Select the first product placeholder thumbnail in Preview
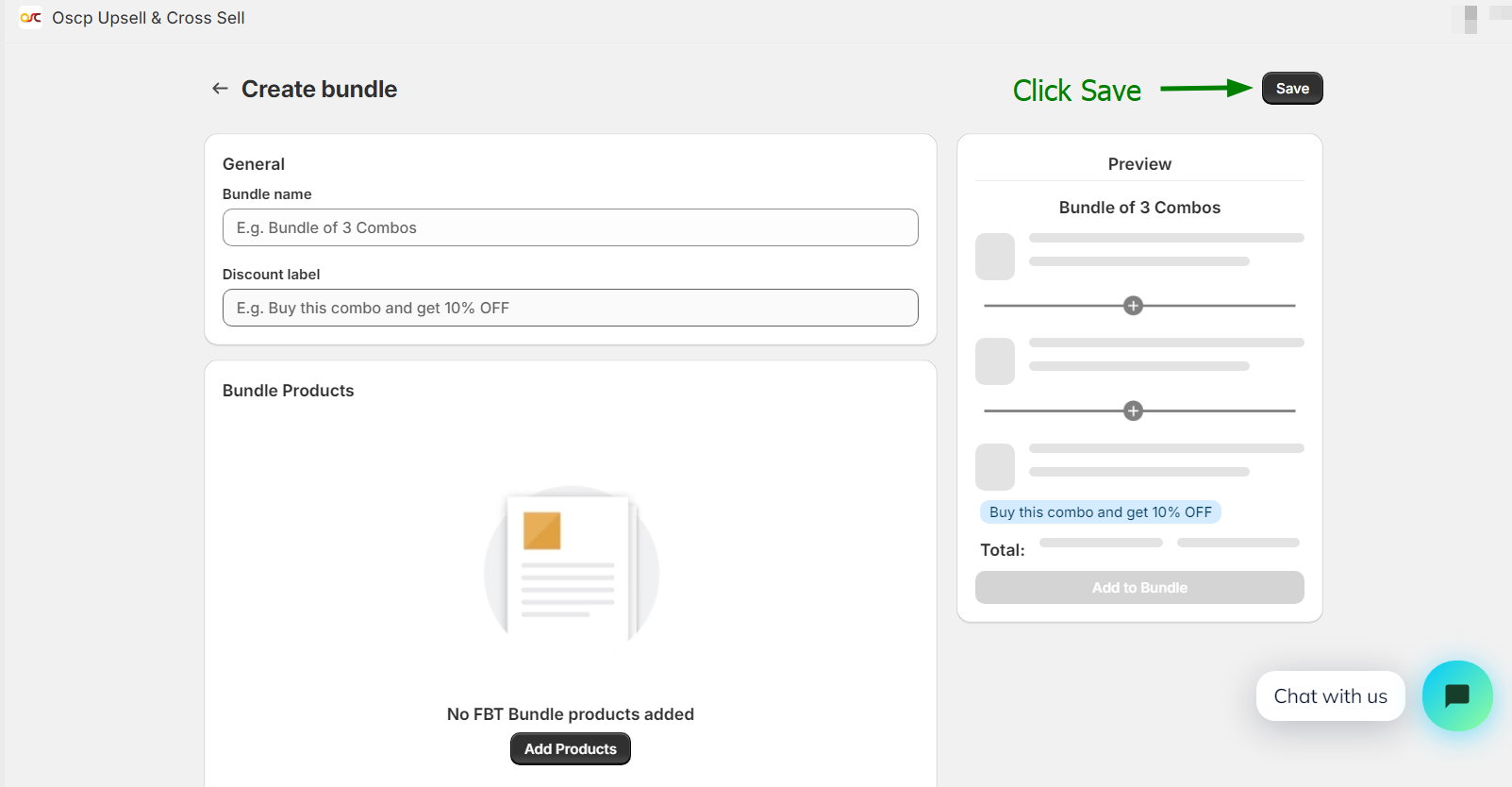1512x787 pixels. pyautogui.click(x=994, y=257)
